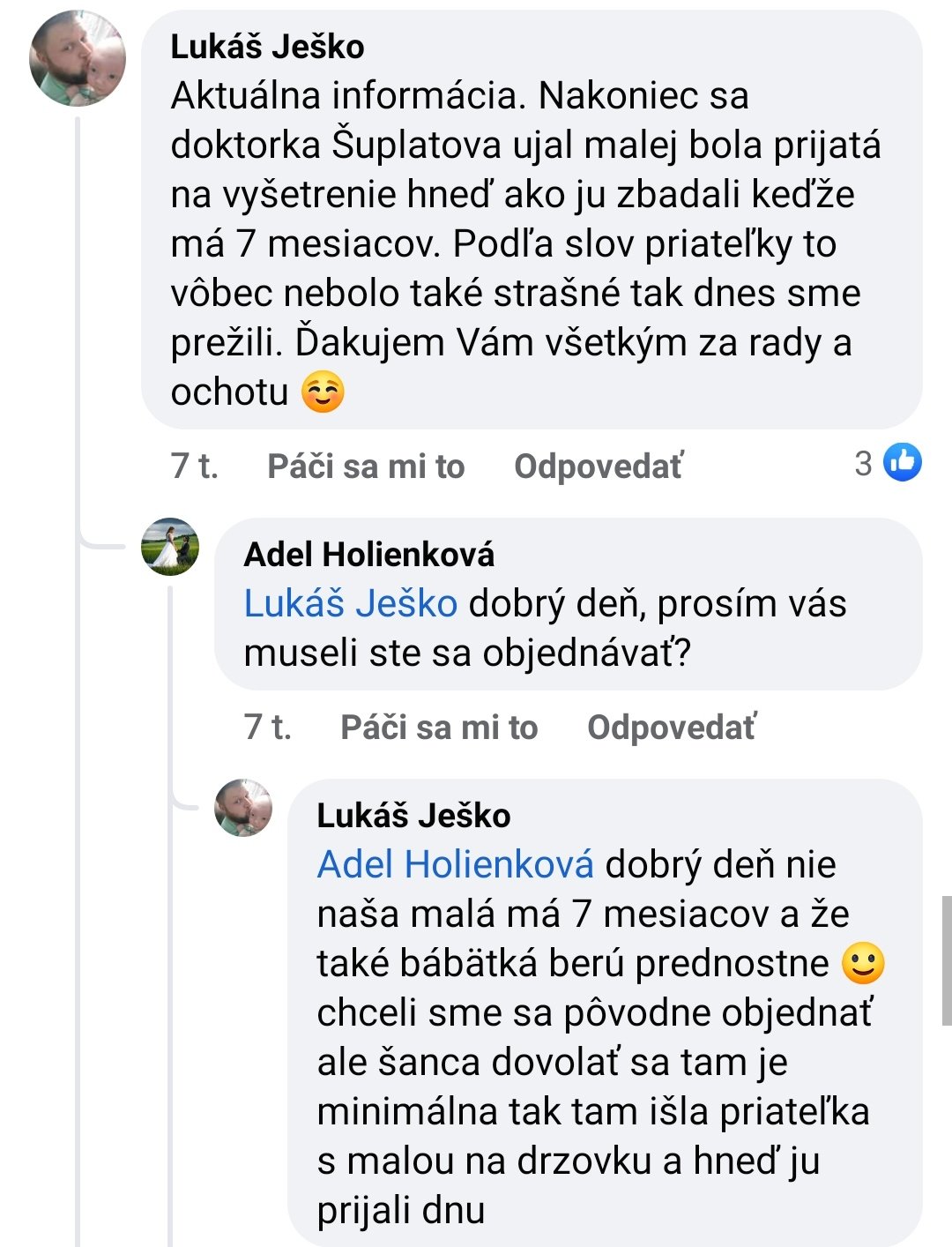The width and height of the screenshot is (952, 1247).
Task: Click the "7 t." timestamp under top comment
Action: 194,467
